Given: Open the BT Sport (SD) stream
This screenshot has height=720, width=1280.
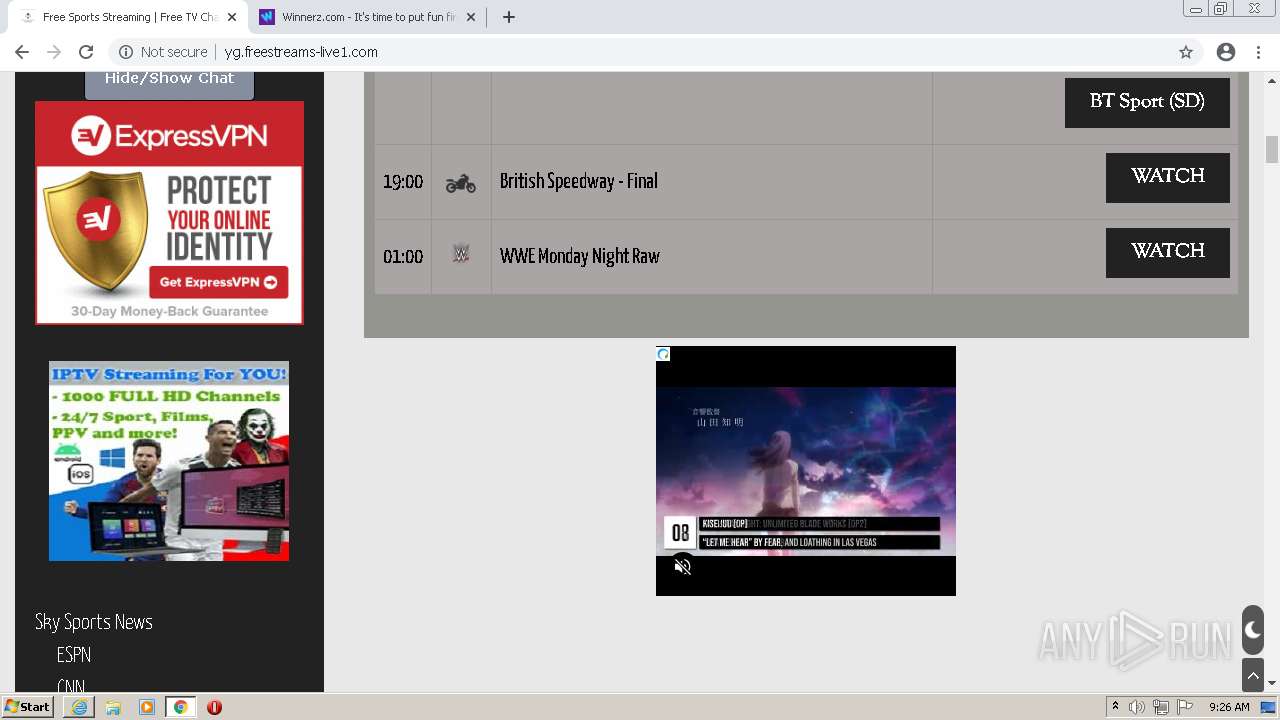Looking at the screenshot, I should (x=1147, y=102).
